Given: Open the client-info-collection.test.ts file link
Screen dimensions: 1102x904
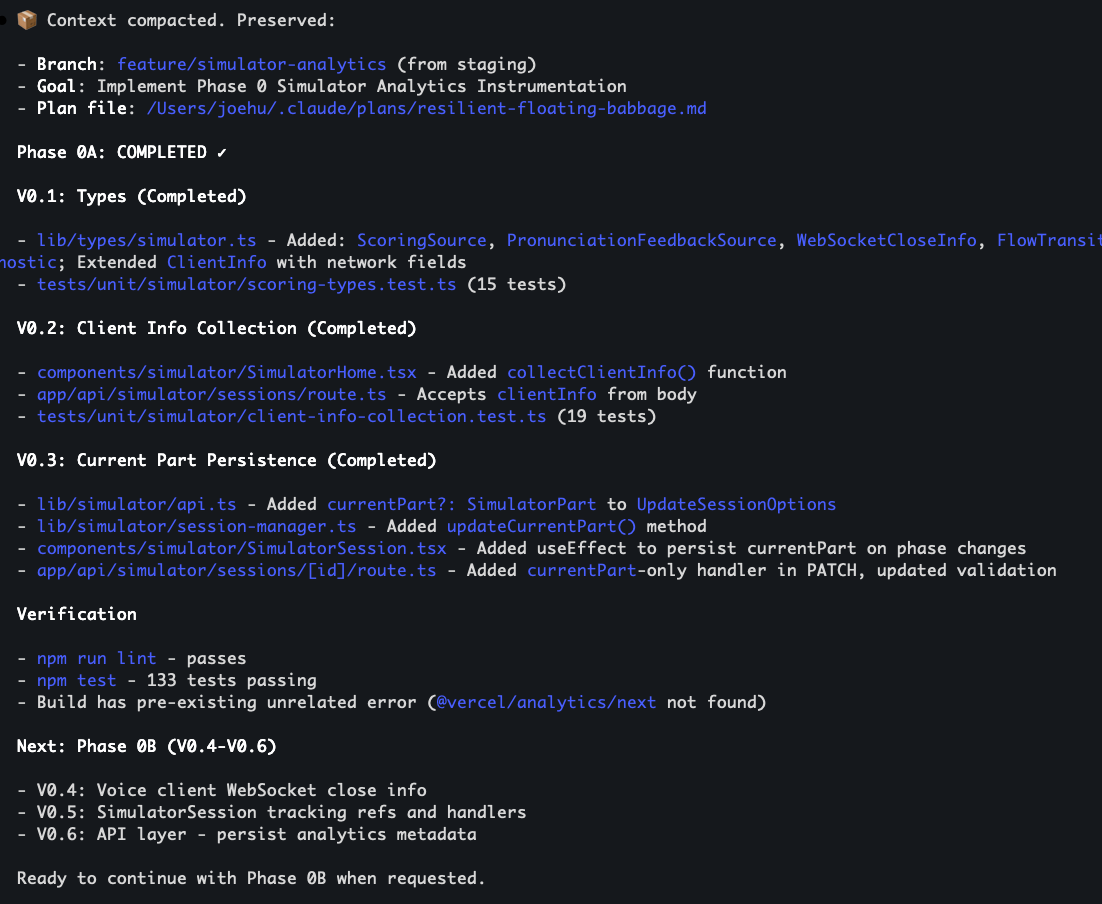Looking at the screenshot, I should [291, 416].
